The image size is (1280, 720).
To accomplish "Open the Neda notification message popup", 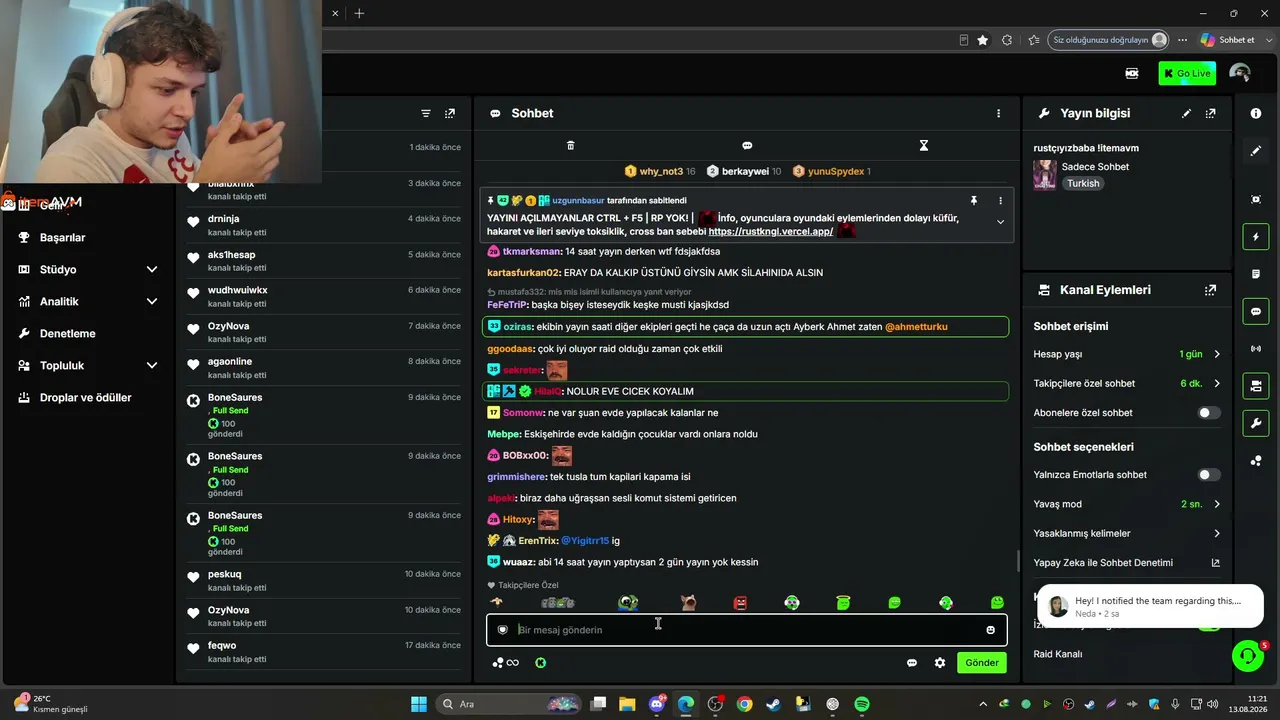I will pyautogui.click(x=1152, y=607).
